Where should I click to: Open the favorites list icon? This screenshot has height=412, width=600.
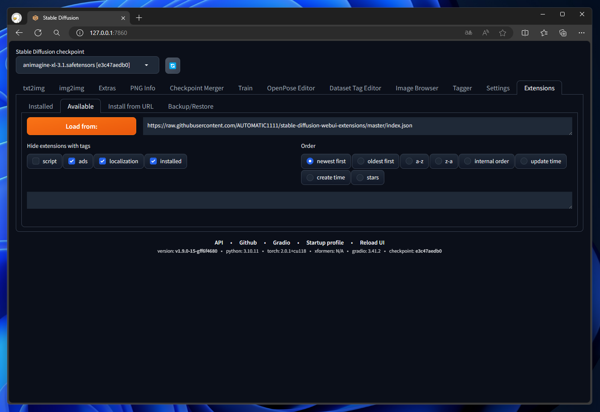point(544,33)
